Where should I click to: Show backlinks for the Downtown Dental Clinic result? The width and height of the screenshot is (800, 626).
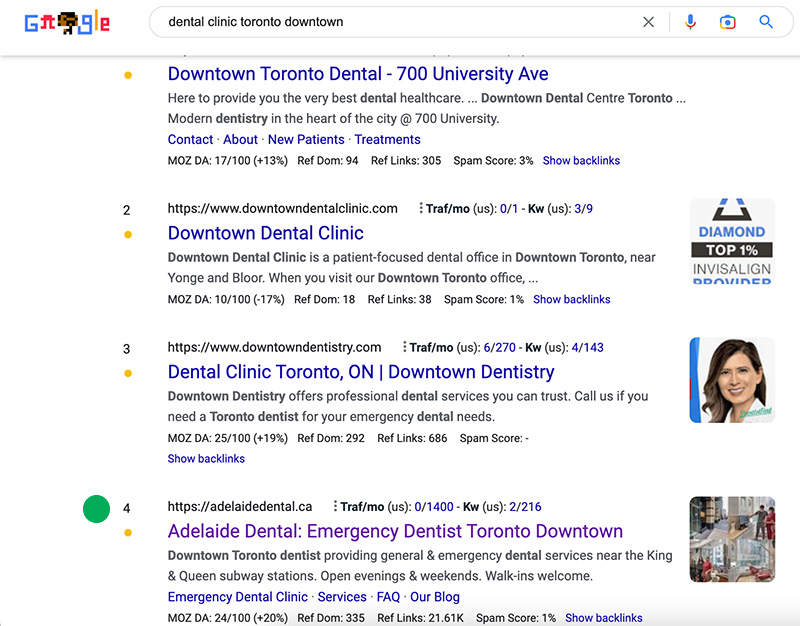571,299
